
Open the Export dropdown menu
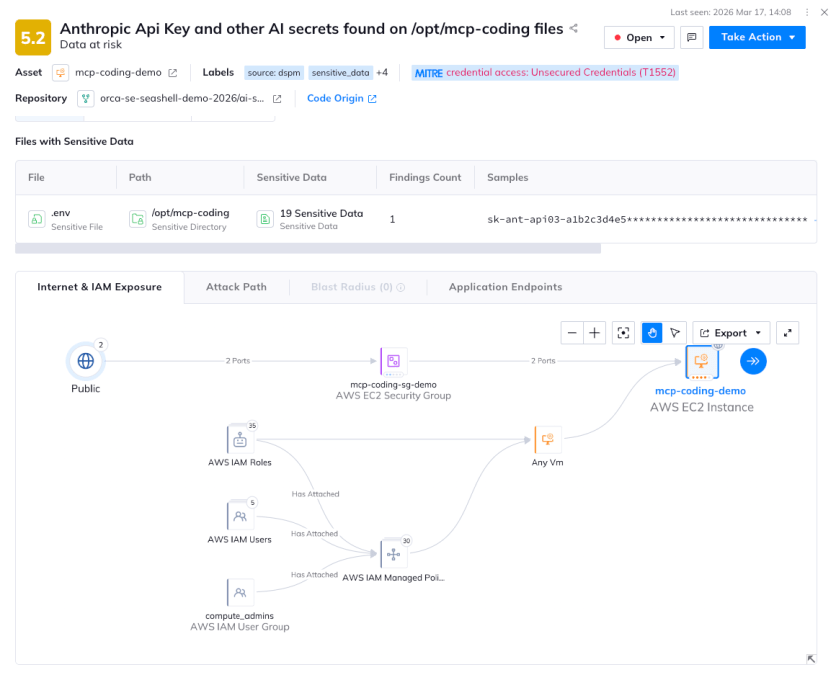point(731,332)
